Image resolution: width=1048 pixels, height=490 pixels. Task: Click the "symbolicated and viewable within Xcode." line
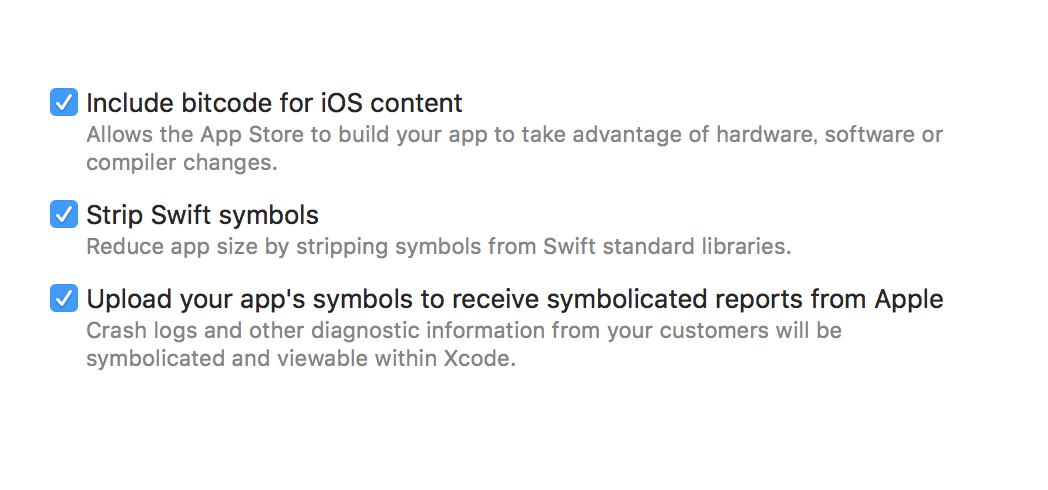(300, 358)
